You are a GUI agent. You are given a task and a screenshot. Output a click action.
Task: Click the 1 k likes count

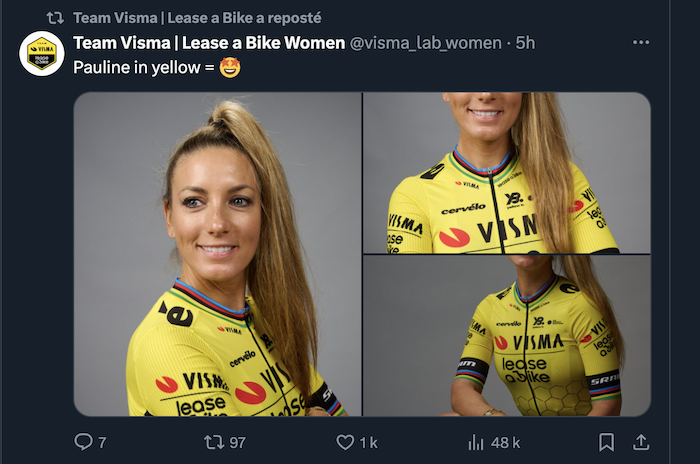click(x=368, y=442)
